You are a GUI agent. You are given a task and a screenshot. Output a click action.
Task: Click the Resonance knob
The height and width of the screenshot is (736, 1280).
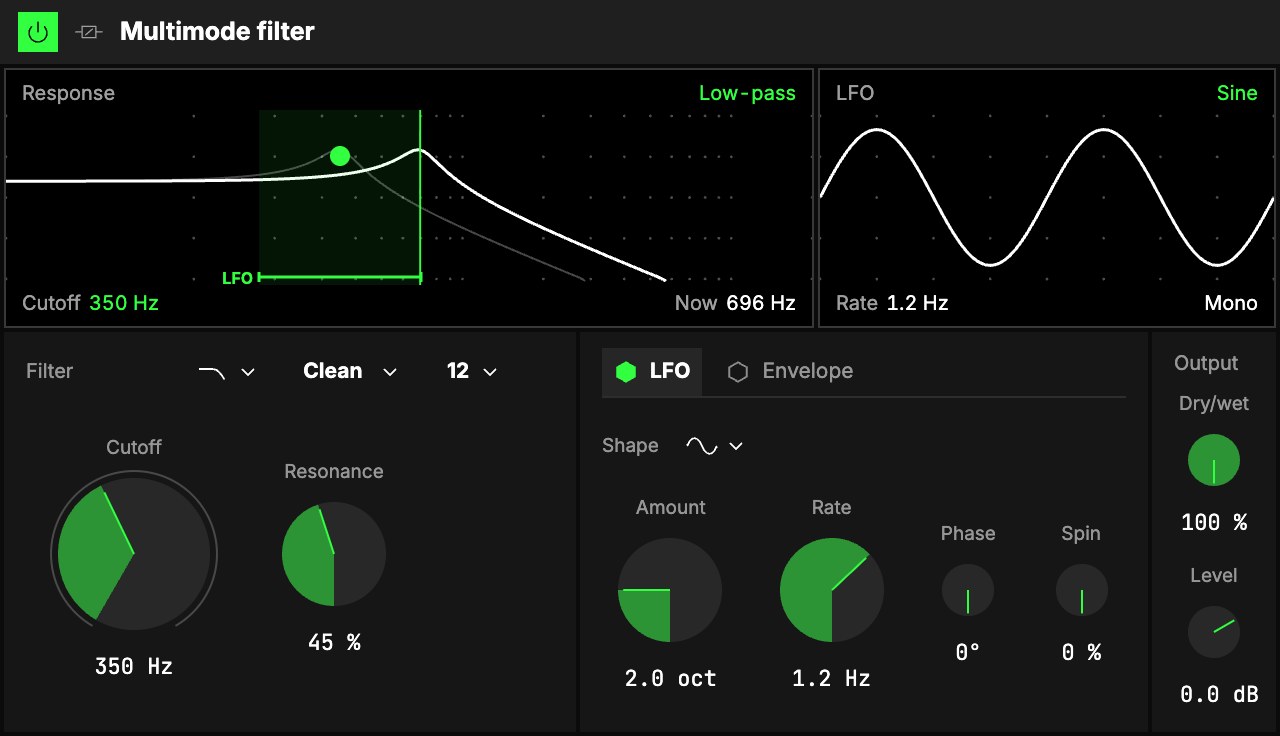point(334,554)
